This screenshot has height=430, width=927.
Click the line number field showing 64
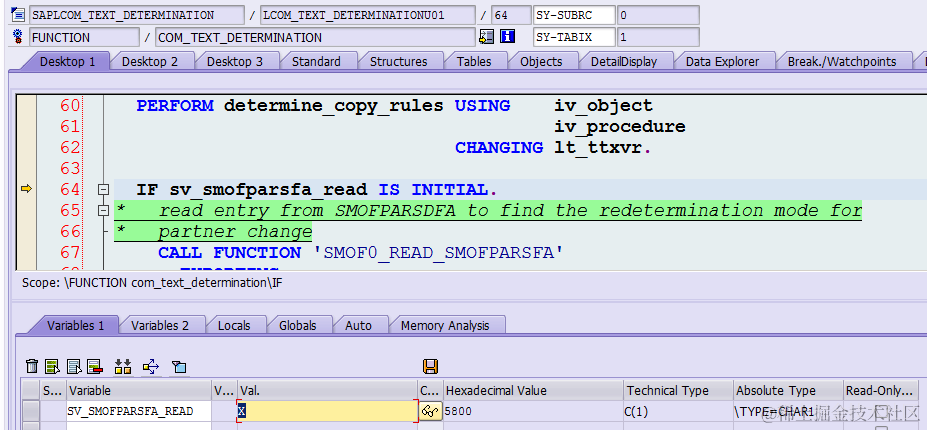511,15
